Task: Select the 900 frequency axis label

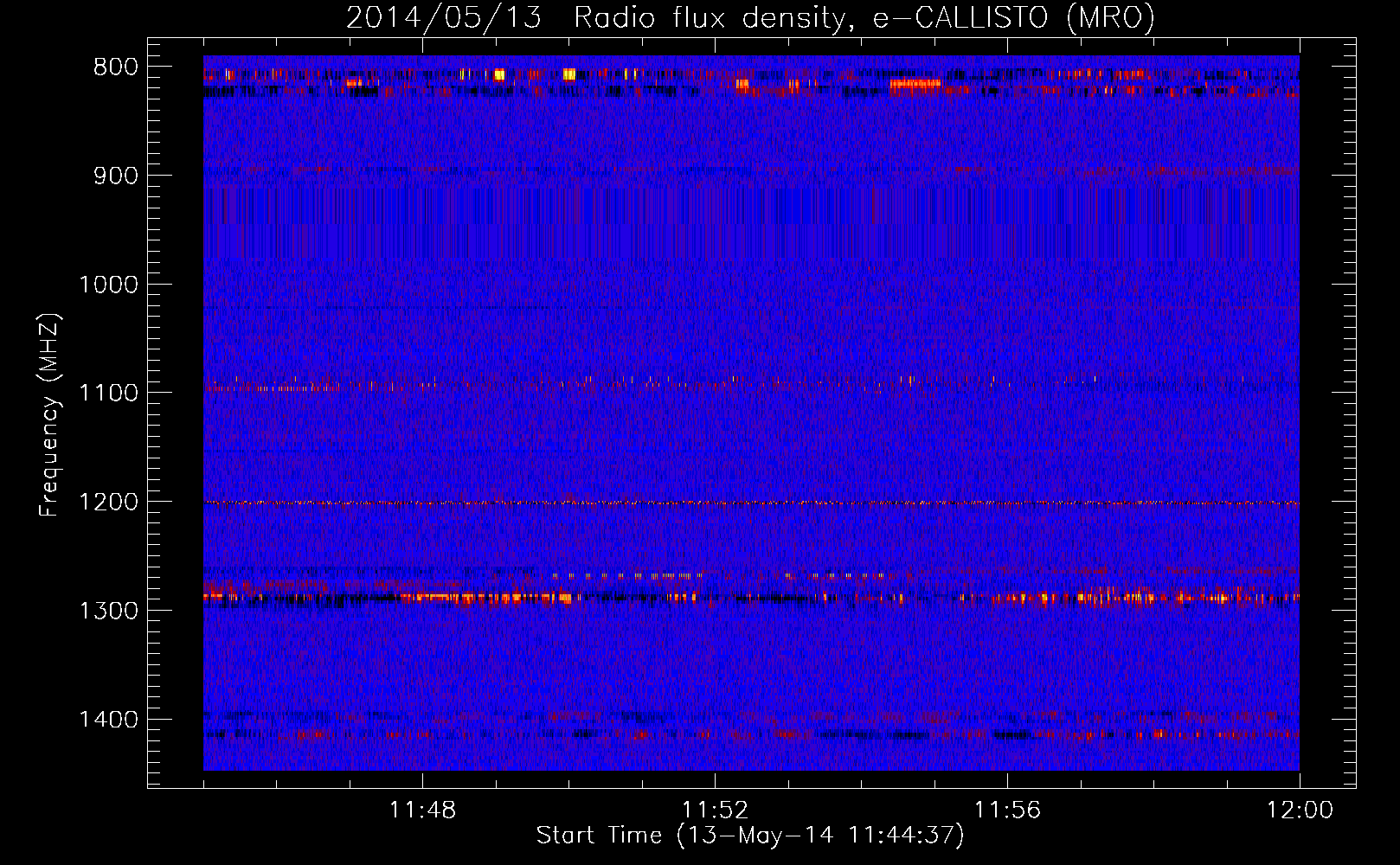Action: (x=116, y=176)
